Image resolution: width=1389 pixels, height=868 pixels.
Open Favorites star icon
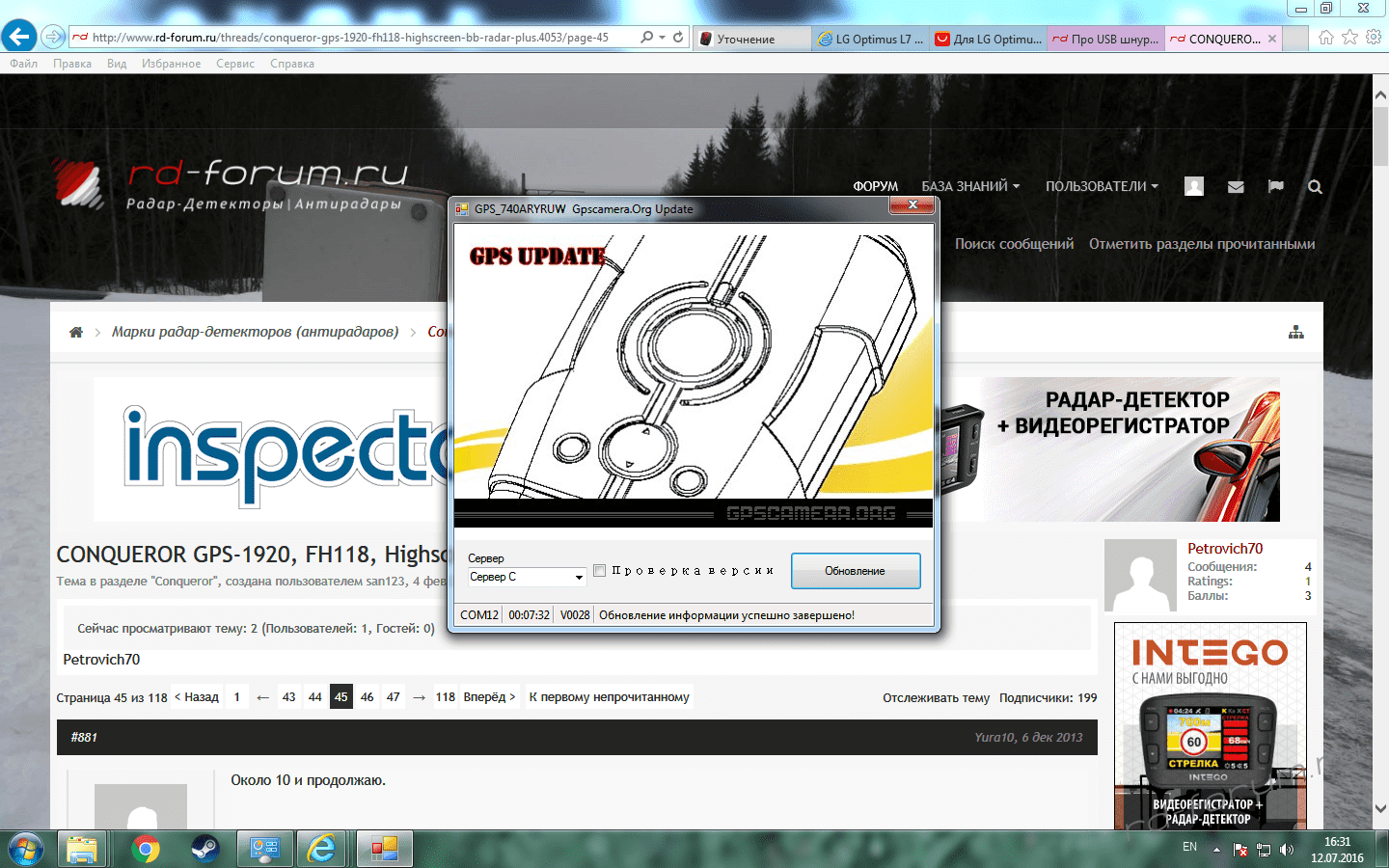pyautogui.click(x=1349, y=37)
